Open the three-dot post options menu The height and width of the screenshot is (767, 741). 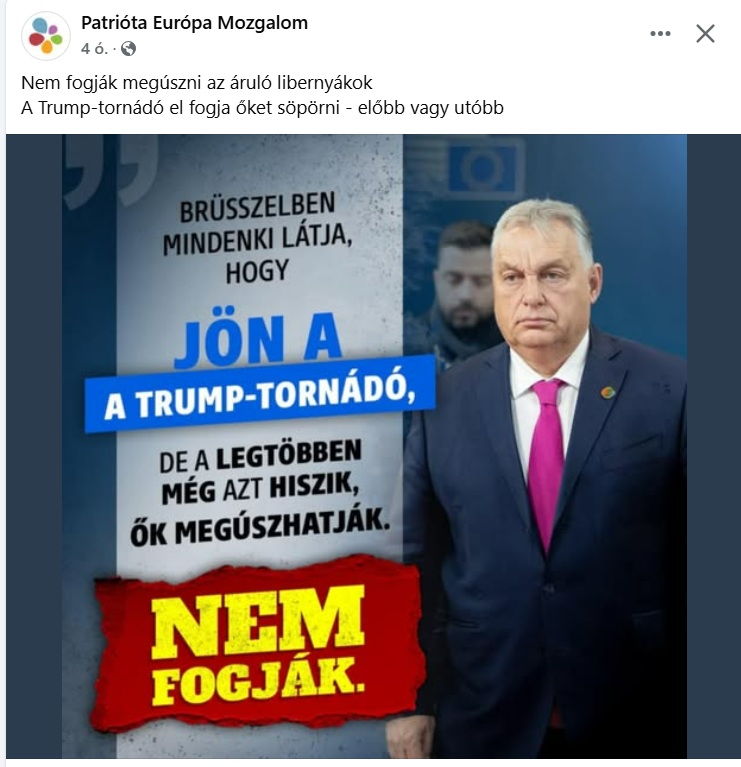click(x=660, y=34)
